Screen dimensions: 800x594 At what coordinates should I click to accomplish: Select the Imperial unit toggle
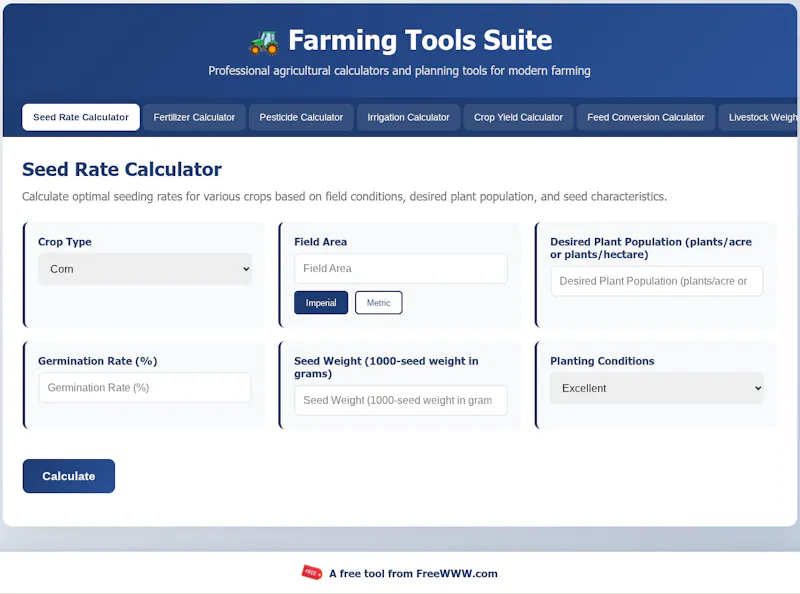(x=321, y=303)
